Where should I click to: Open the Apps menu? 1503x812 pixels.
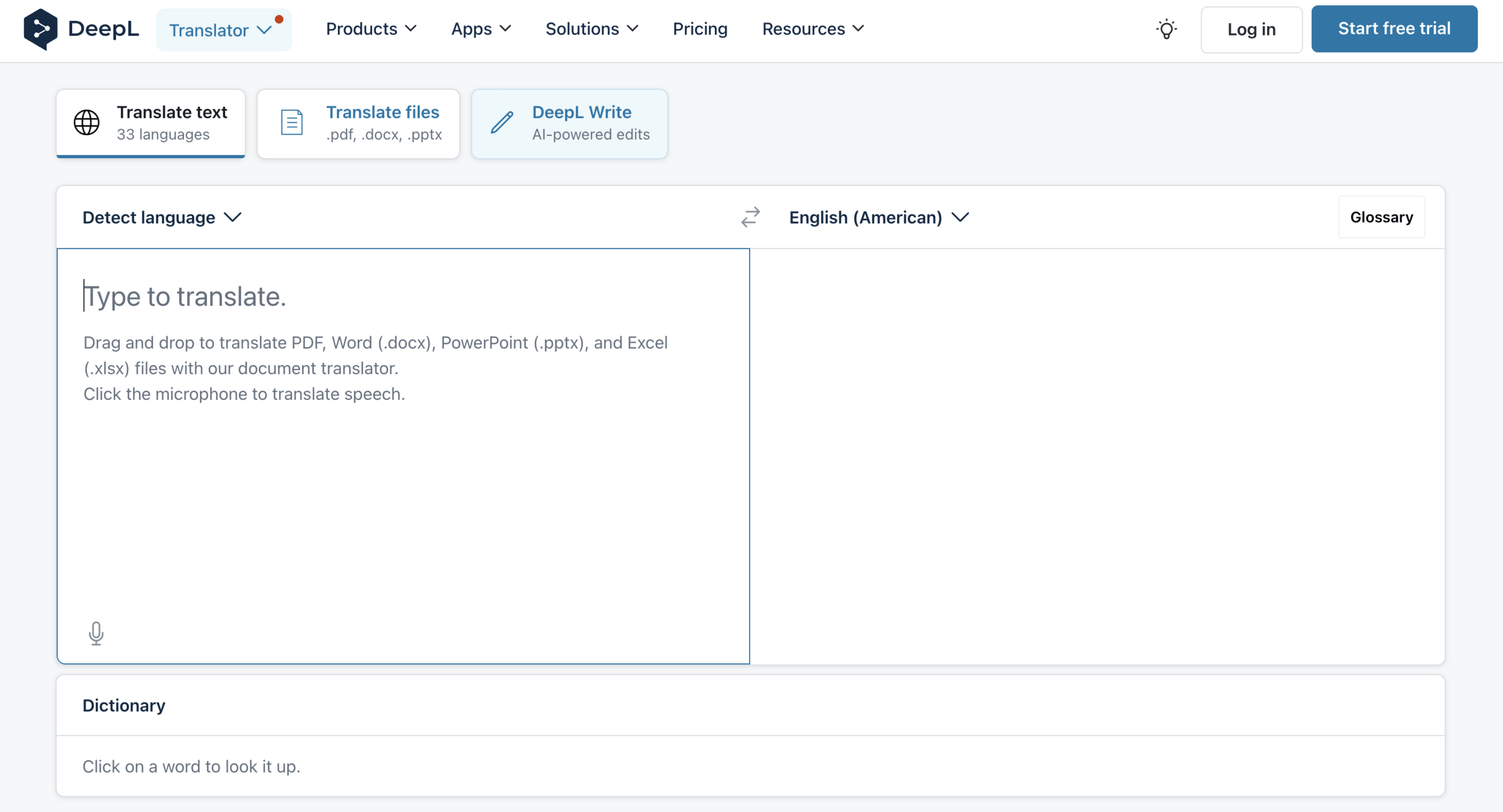click(481, 29)
